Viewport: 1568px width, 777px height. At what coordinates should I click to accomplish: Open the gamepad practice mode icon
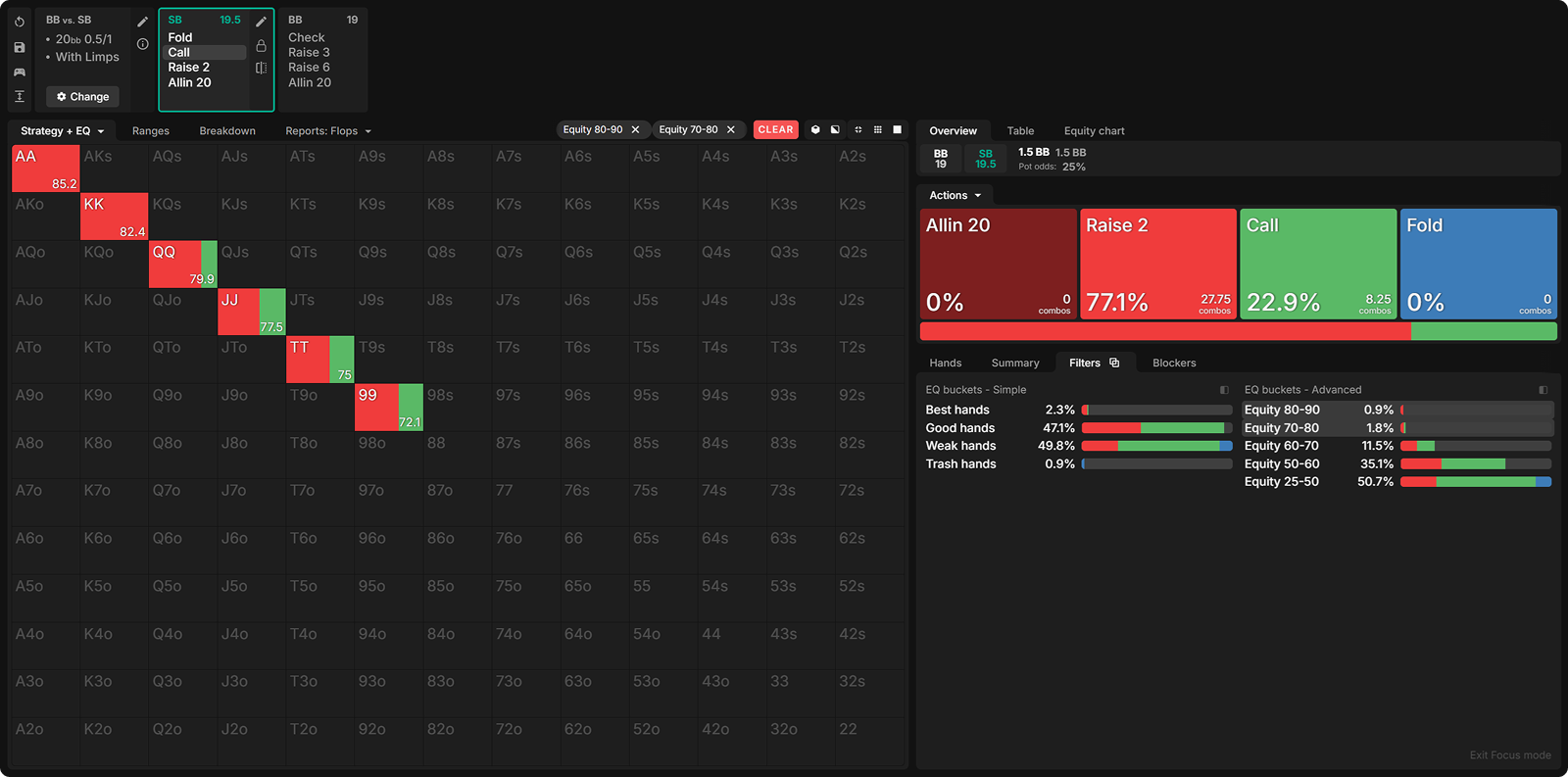click(x=20, y=72)
